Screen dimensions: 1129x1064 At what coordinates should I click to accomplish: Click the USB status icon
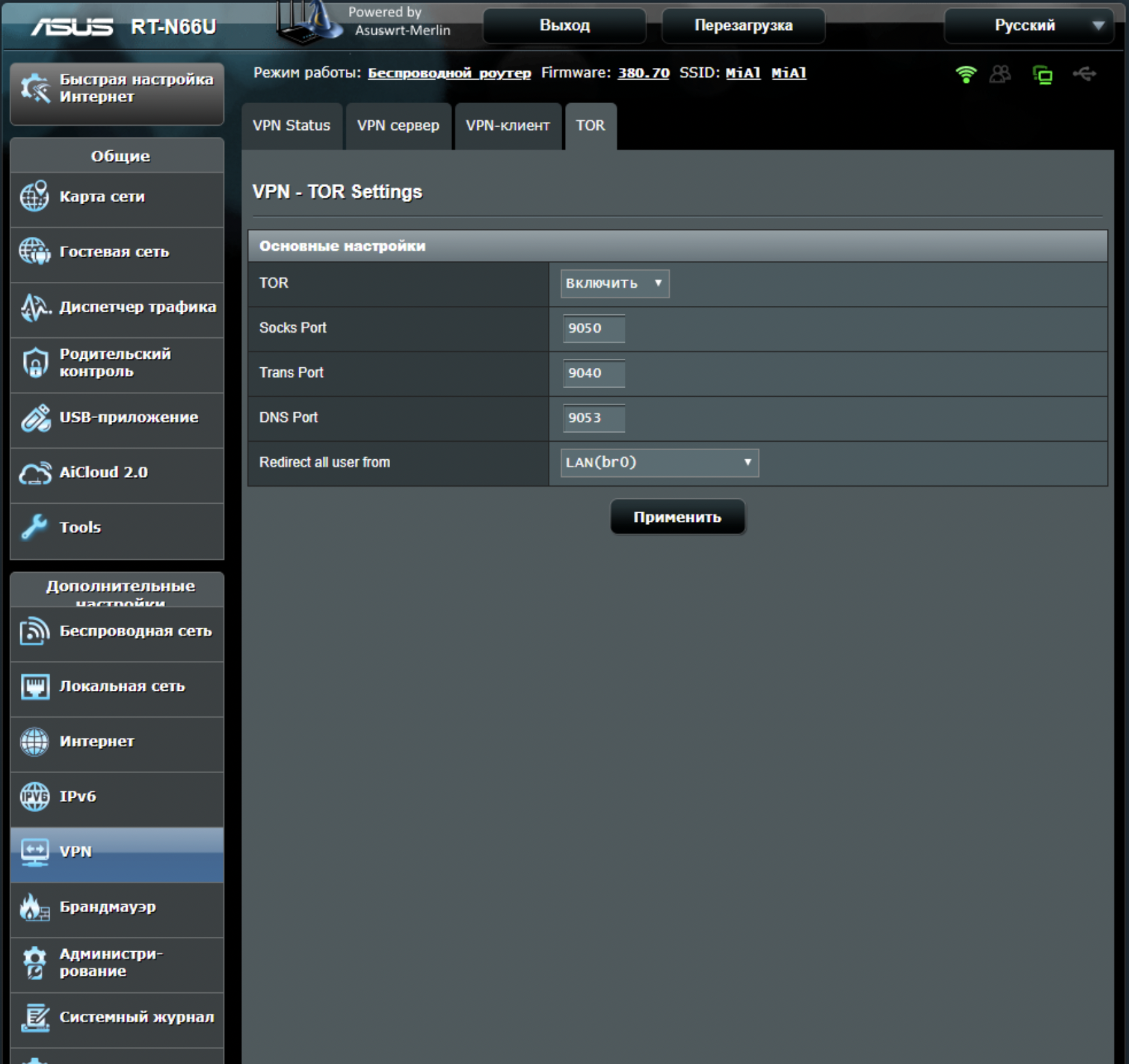point(1084,74)
